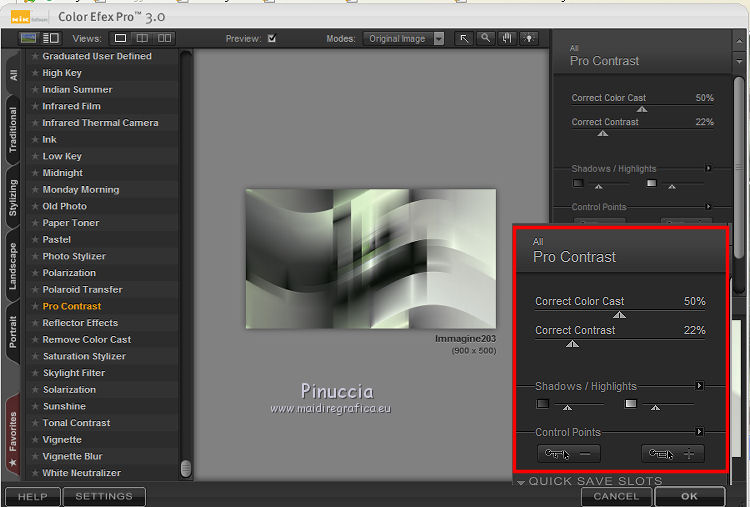This screenshot has height=507, width=750.
Task: Toggle favorite star for Pro Contrast
Action: (x=35, y=306)
